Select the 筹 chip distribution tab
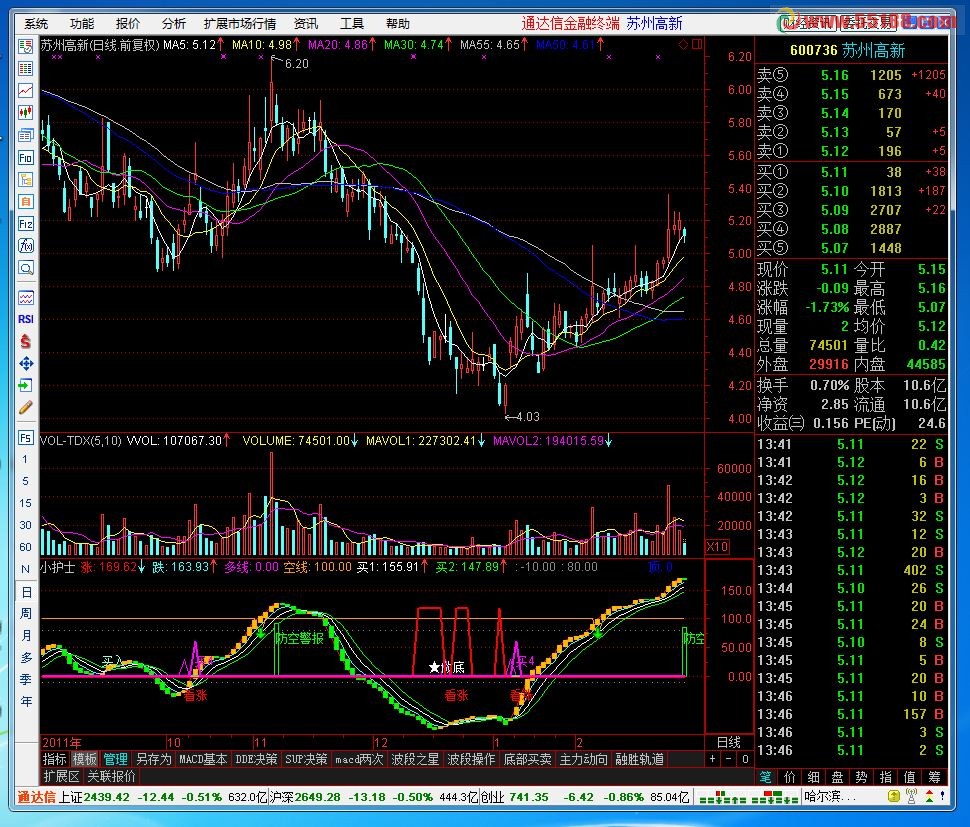Image resolution: width=970 pixels, height=827 pixels. pos(934,778)
